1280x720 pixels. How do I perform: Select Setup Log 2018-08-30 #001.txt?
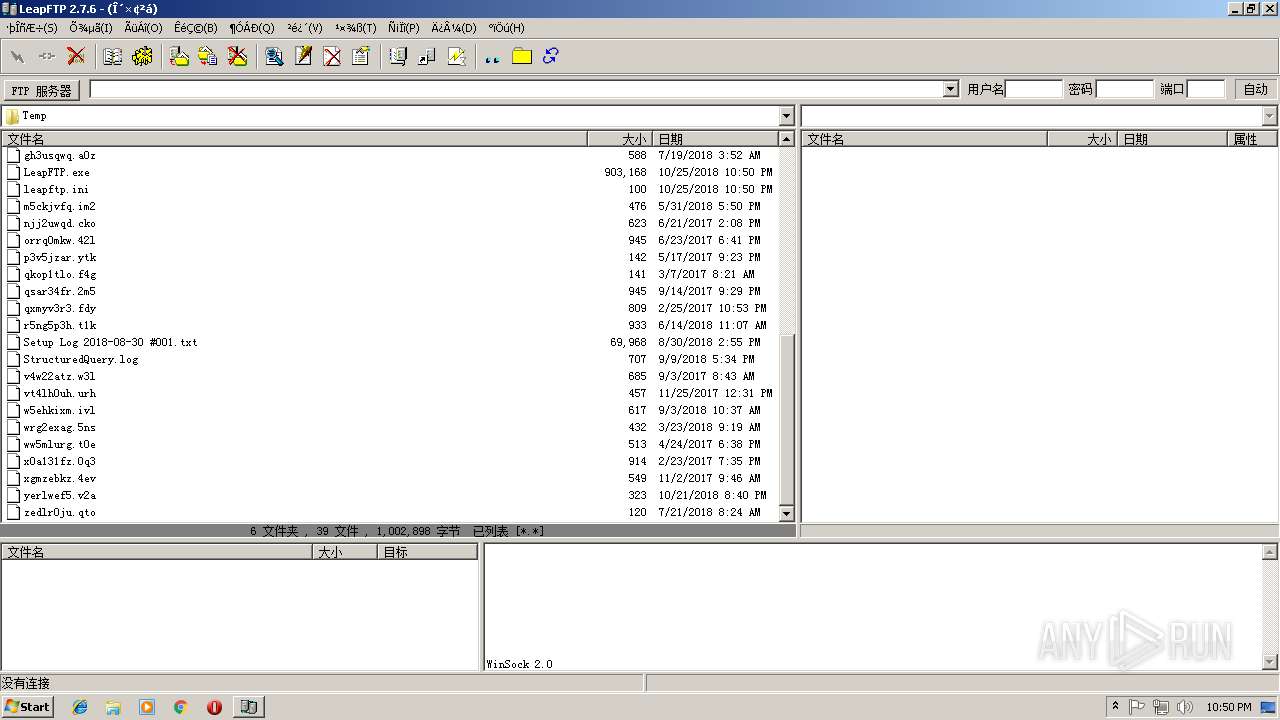[110, 342]
